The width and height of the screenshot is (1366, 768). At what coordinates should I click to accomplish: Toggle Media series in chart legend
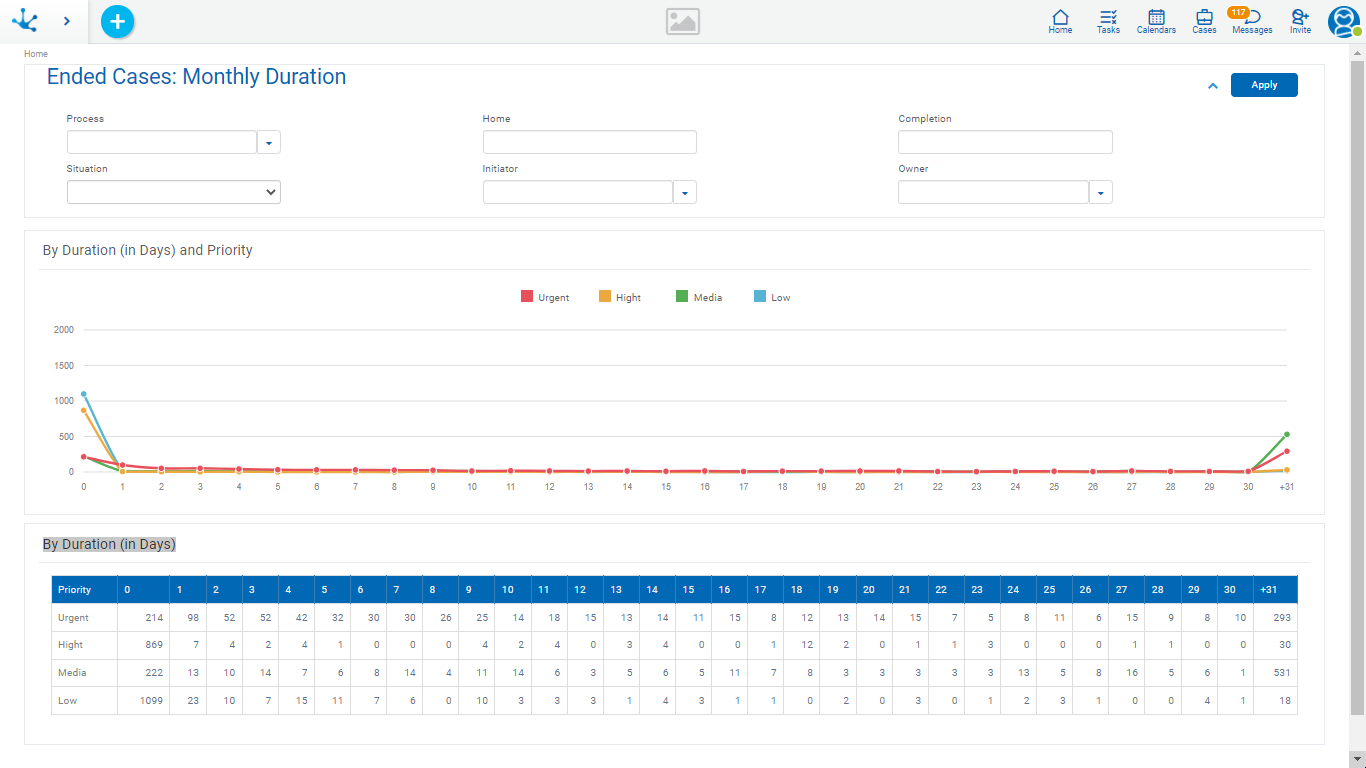click(698, 297)
